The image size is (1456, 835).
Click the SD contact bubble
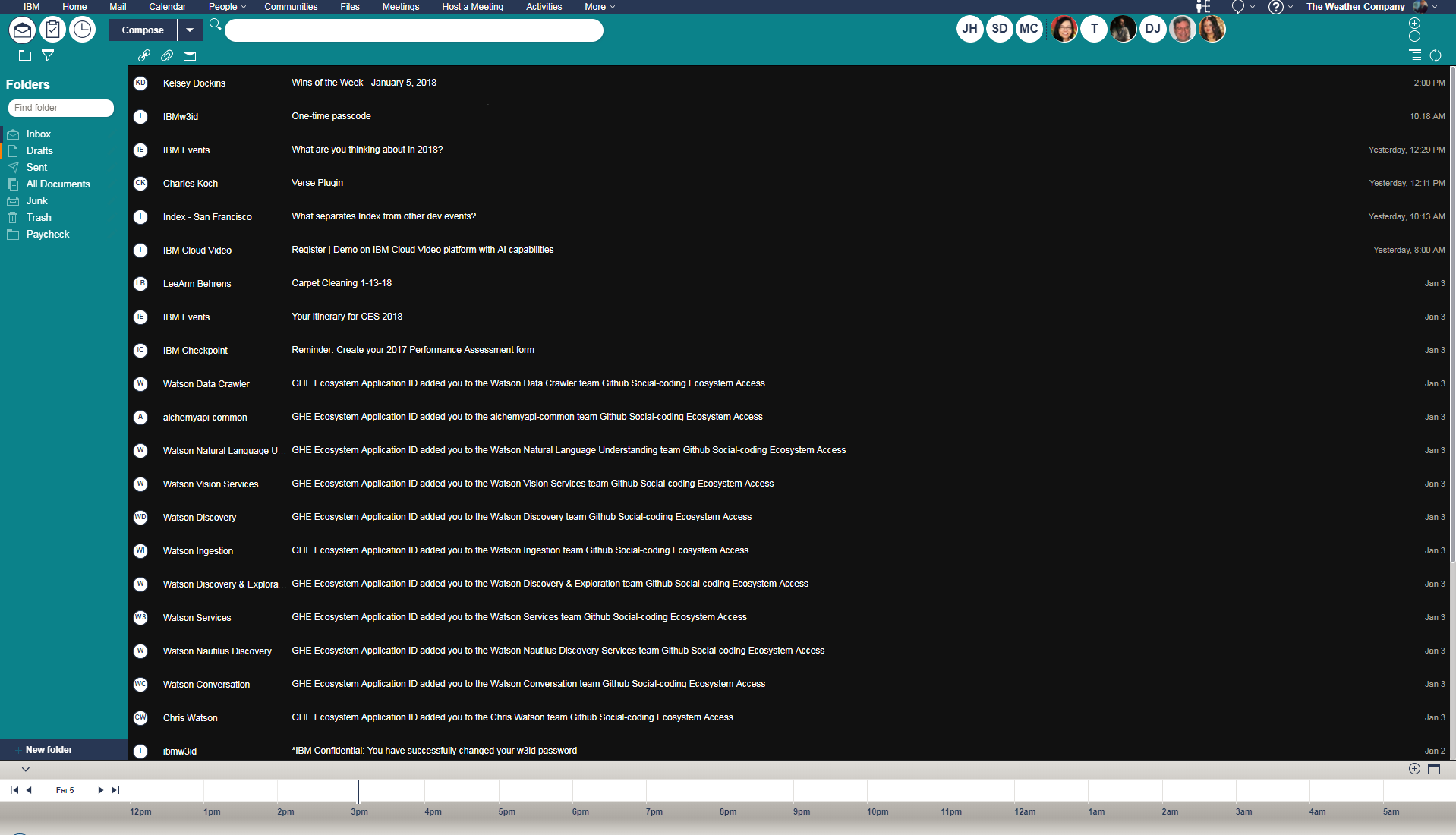point(999,29)
